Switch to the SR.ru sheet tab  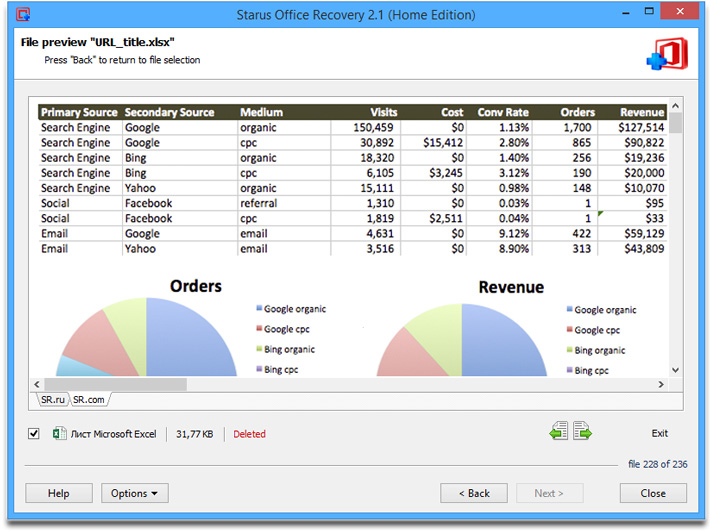[53, 400]
